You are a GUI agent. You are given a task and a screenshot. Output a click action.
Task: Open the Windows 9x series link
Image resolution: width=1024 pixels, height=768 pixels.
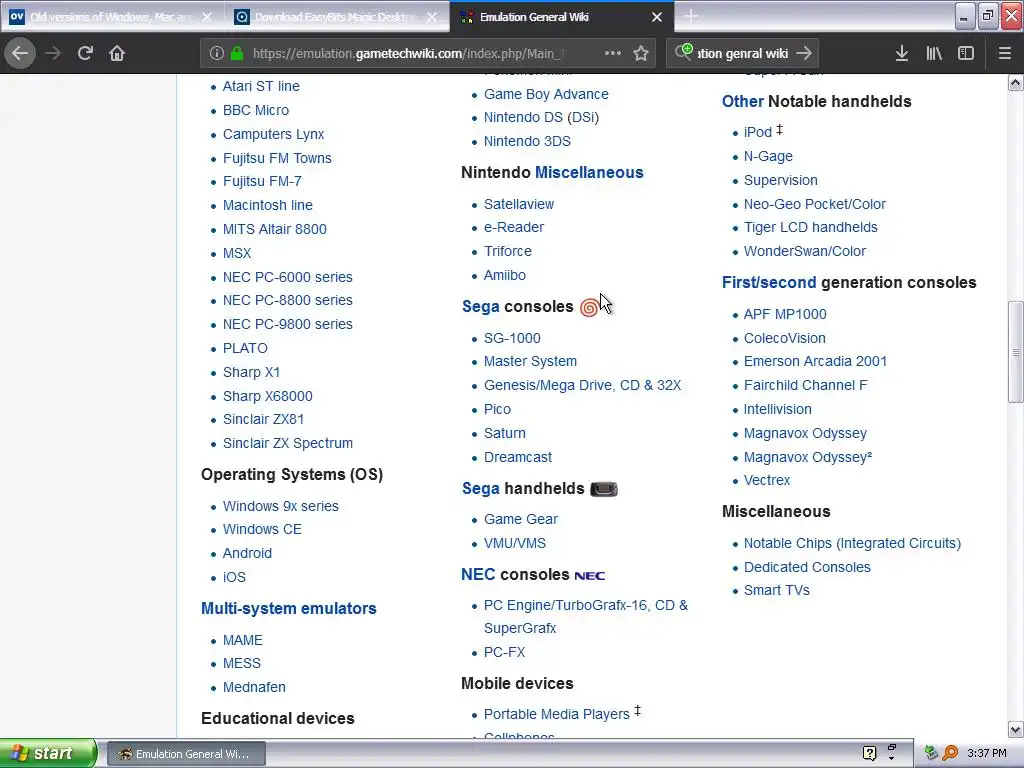(x=281, y=506)
